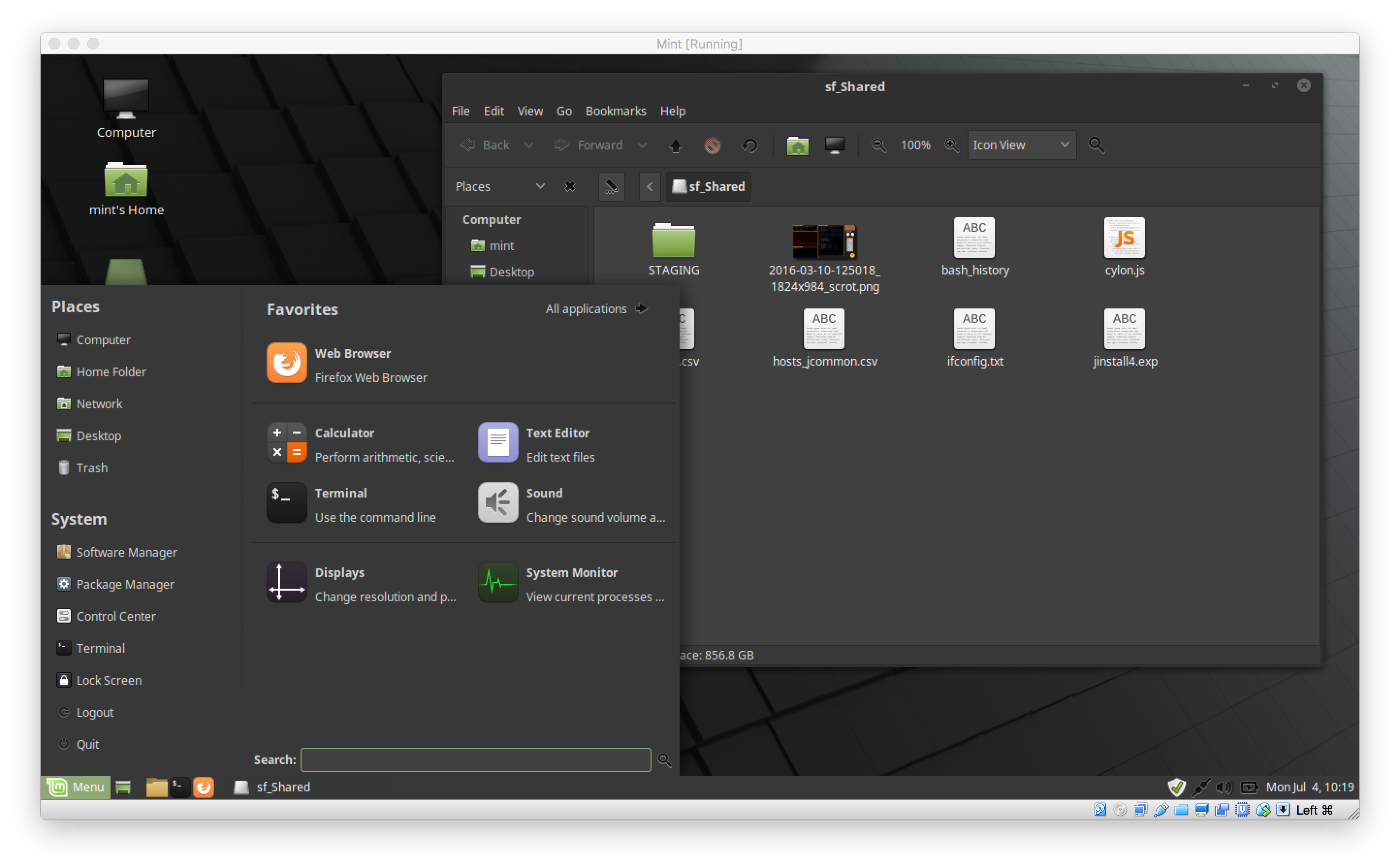Open Computer from toolbar icon

click(834, 145)
